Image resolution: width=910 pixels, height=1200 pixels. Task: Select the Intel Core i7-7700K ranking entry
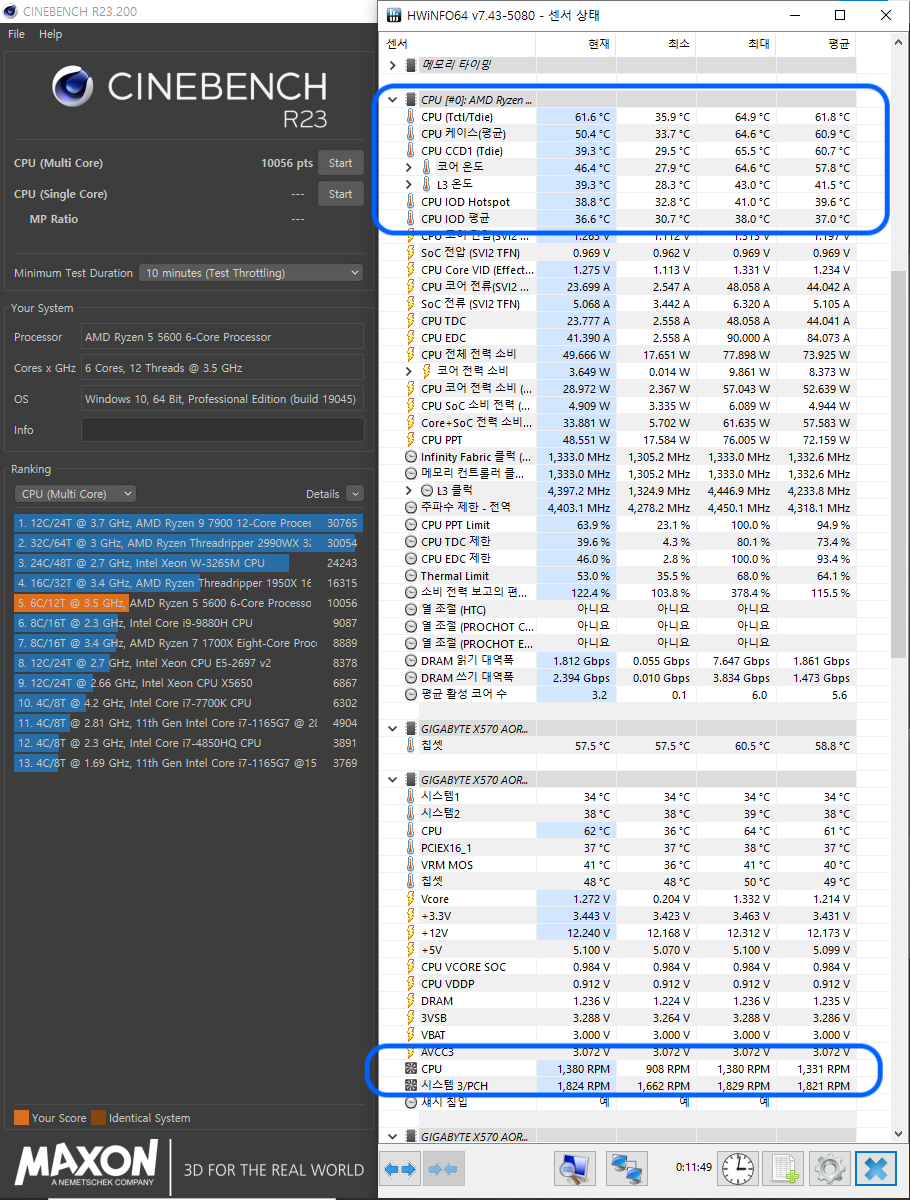187,703
